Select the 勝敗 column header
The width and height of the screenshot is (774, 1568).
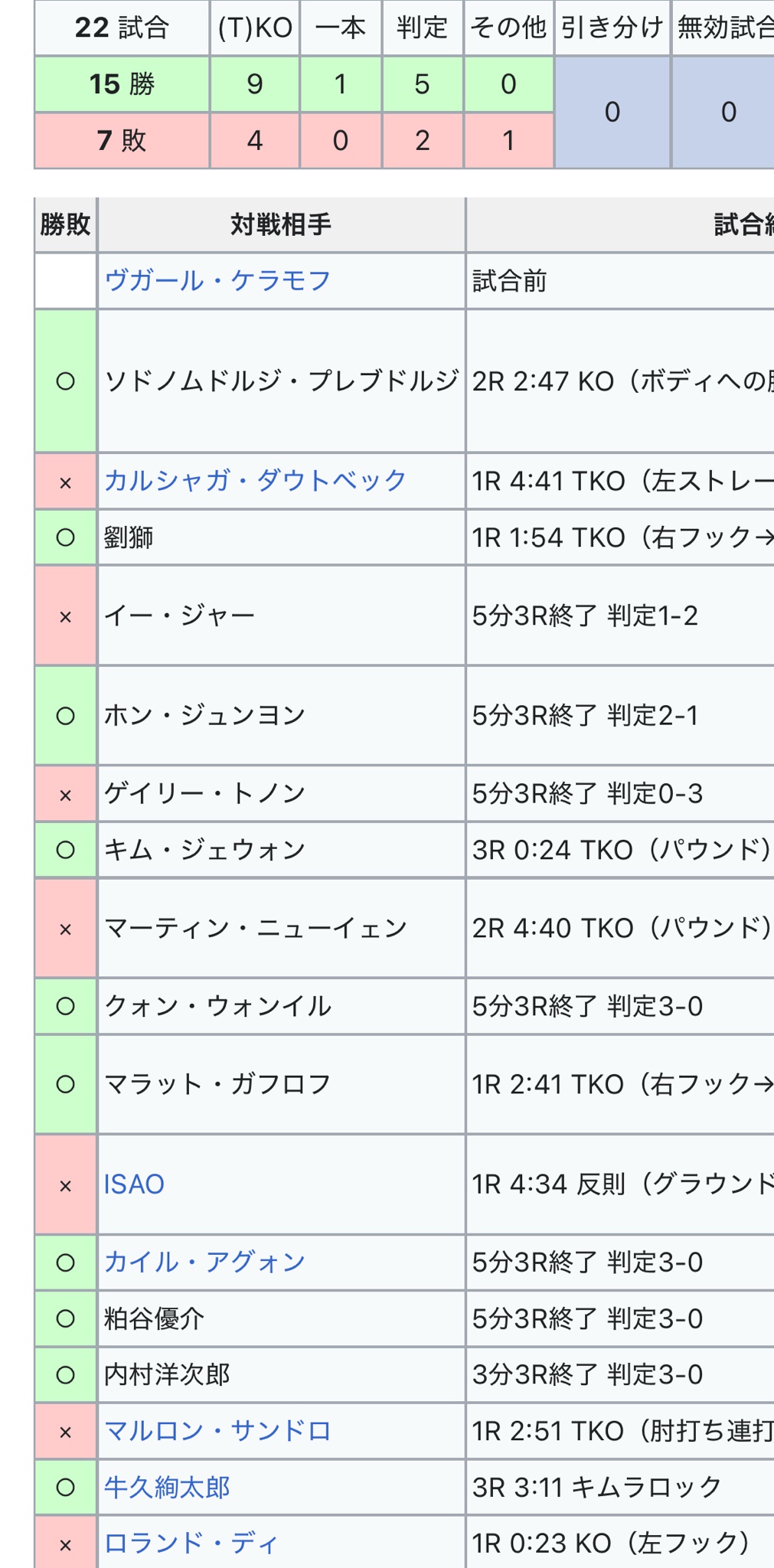66,224
